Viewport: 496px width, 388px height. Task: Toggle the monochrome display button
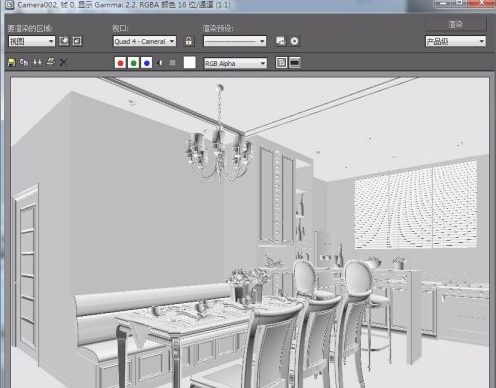click(172, 63)
